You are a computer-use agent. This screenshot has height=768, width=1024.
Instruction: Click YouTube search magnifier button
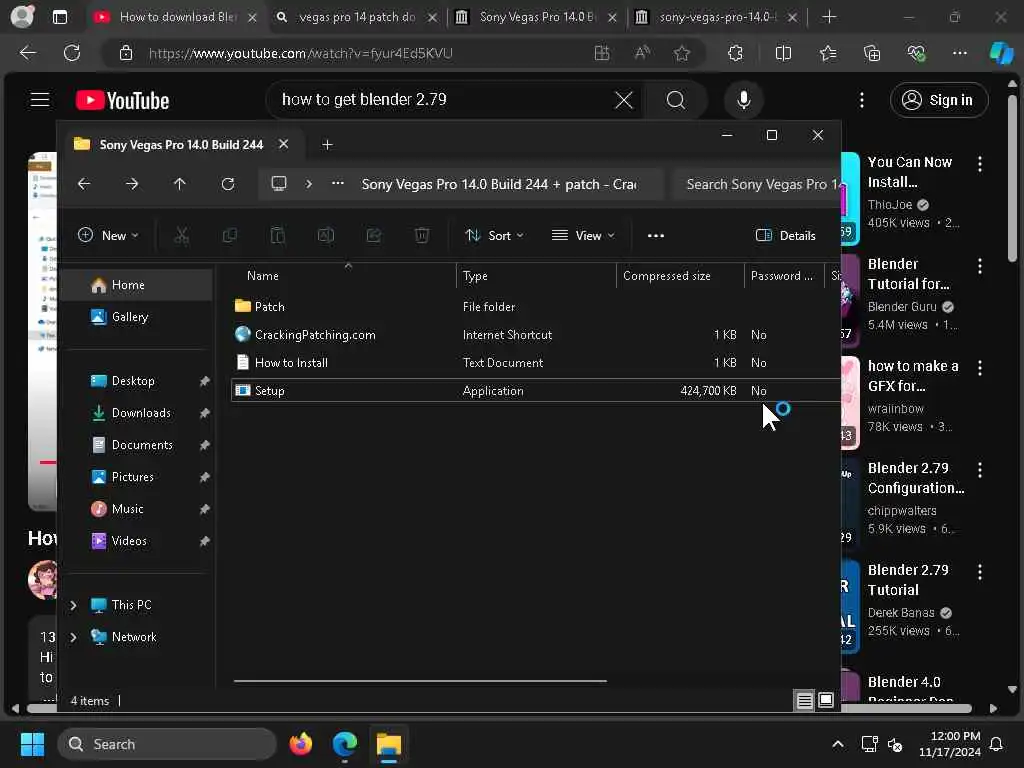coord(675,100)
